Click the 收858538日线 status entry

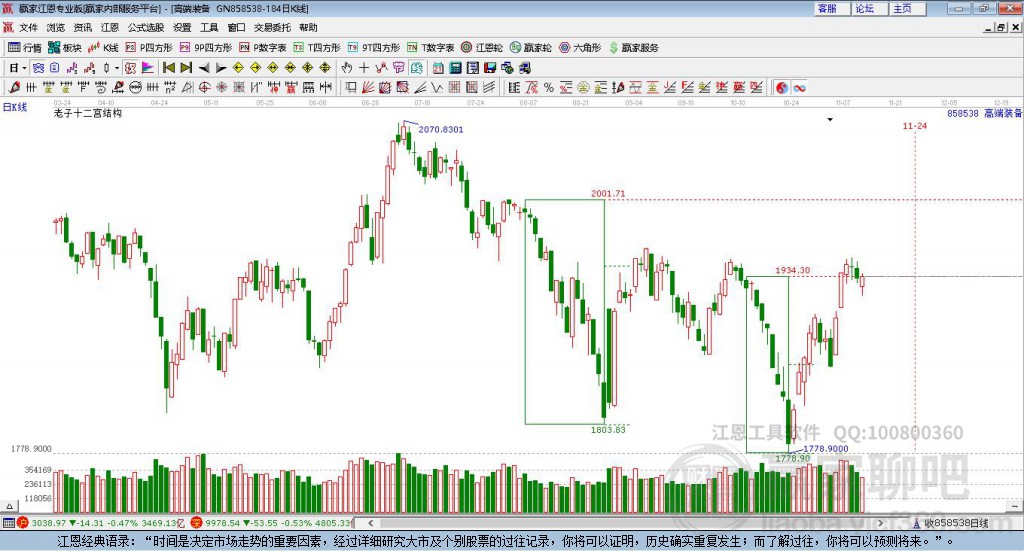click(951, 523)
